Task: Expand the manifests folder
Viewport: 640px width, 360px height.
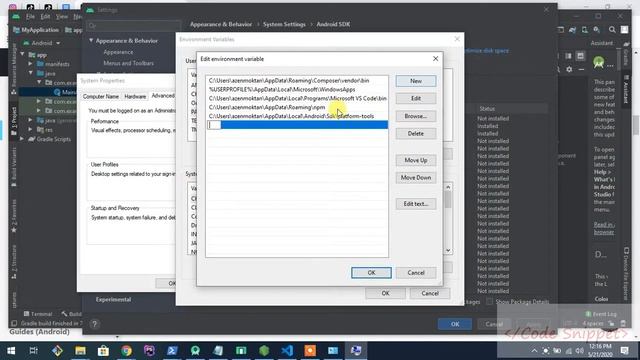Action: click(x=31, y=64)
